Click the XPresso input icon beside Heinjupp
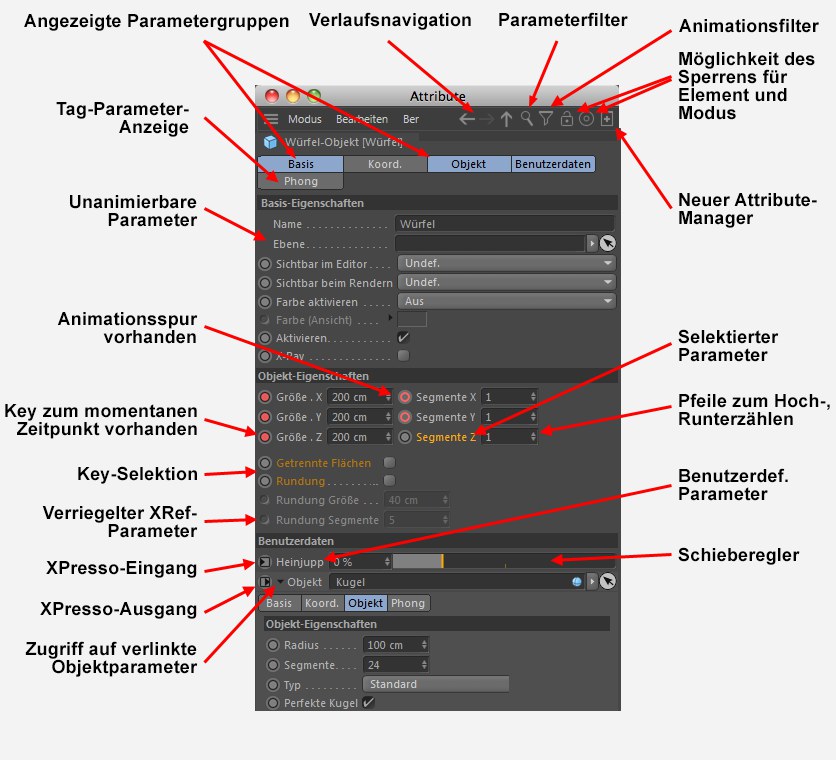Viewport: 836px width, 760px height. [x=265, y=562]
